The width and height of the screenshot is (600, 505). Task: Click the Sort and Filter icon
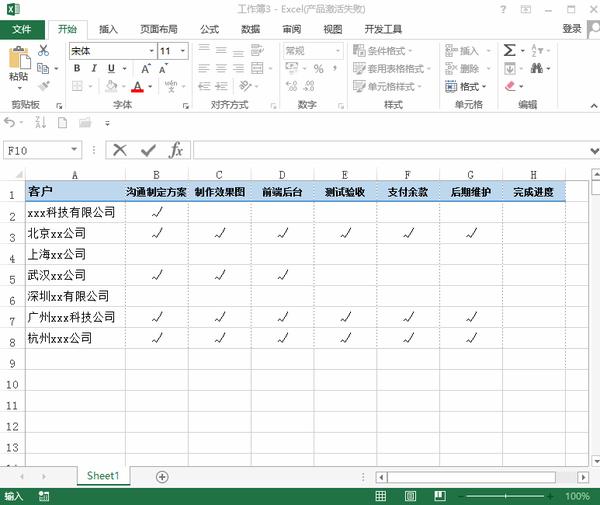pos(537,50)
